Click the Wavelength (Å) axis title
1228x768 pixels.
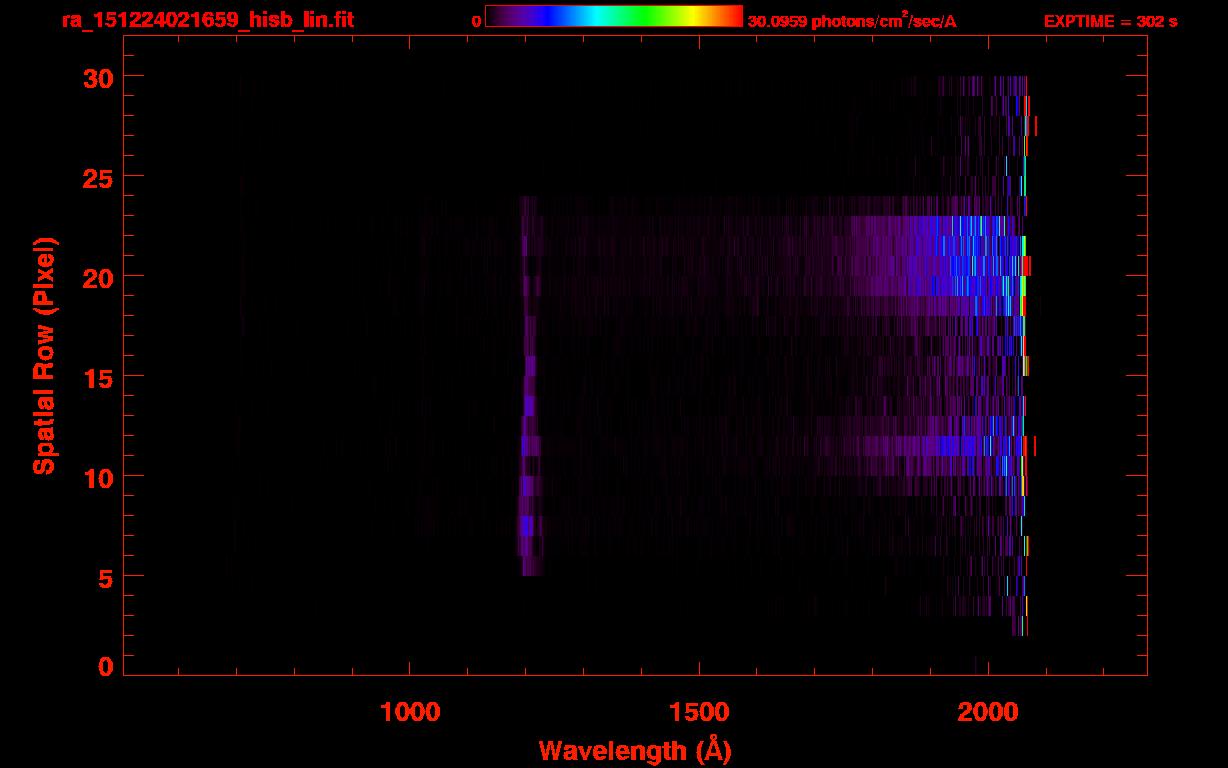coord(635,751)
